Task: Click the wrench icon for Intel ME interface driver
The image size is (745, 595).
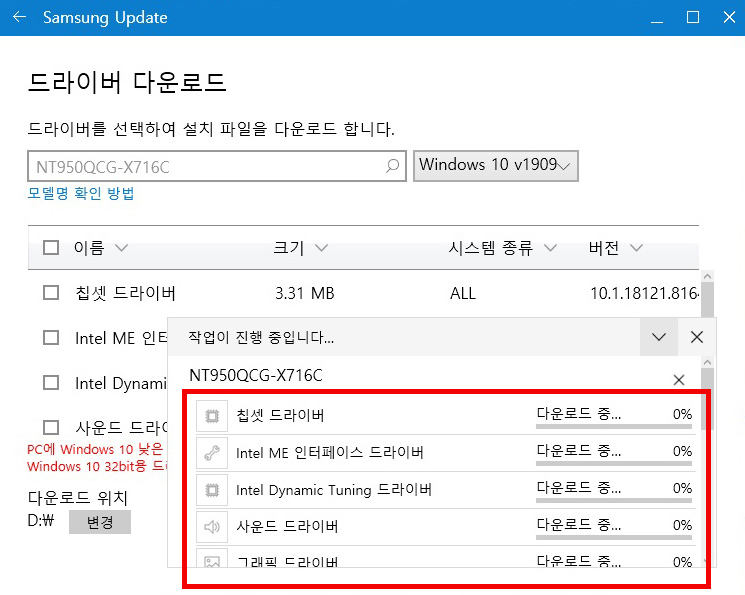Action: [212, 453]
